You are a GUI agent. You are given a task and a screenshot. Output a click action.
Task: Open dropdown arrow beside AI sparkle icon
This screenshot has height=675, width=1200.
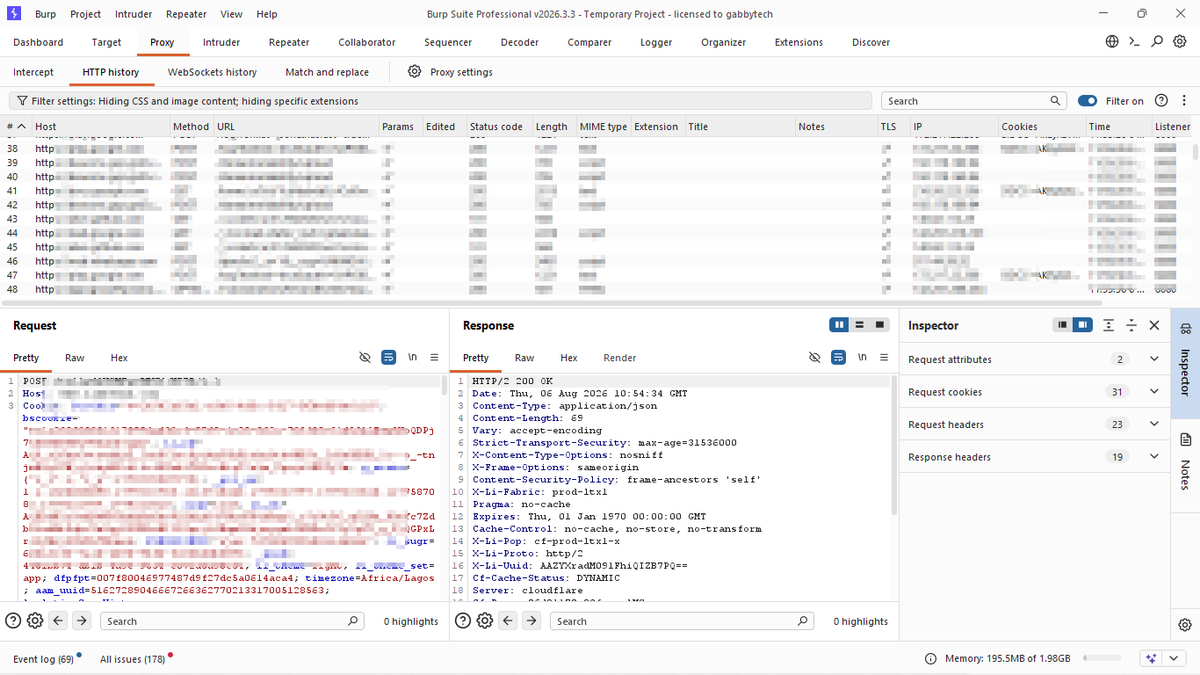(x=1175, y=659)
